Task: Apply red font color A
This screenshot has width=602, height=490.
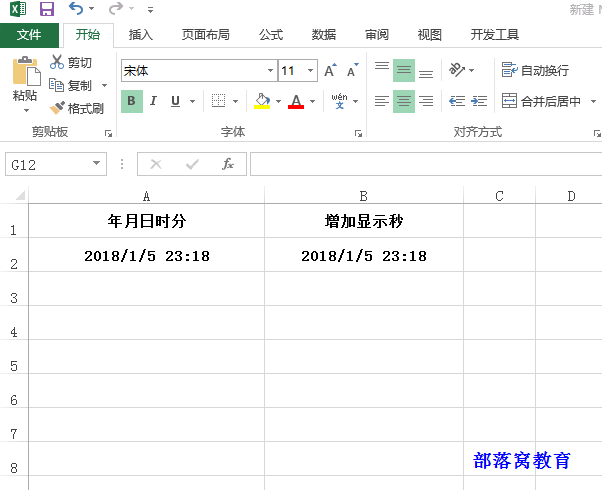Action: tap(296, 101)
